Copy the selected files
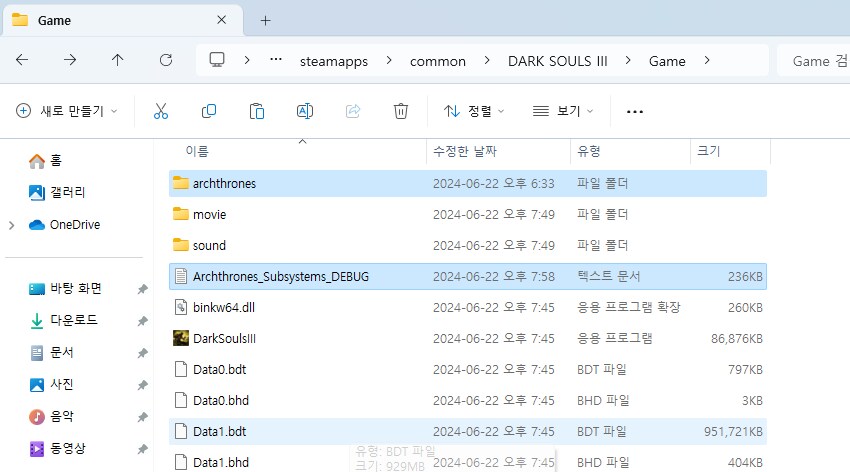Viewport: 850px width, 472px height. coord(209,111)
